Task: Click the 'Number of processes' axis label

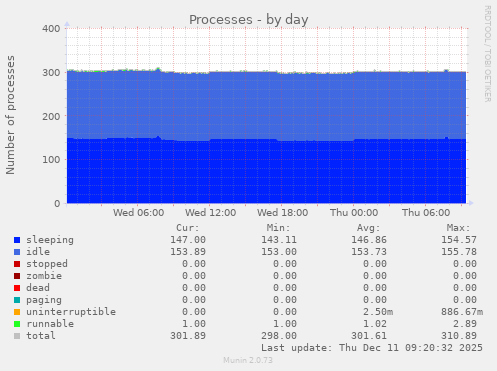Action: [11, 115]
